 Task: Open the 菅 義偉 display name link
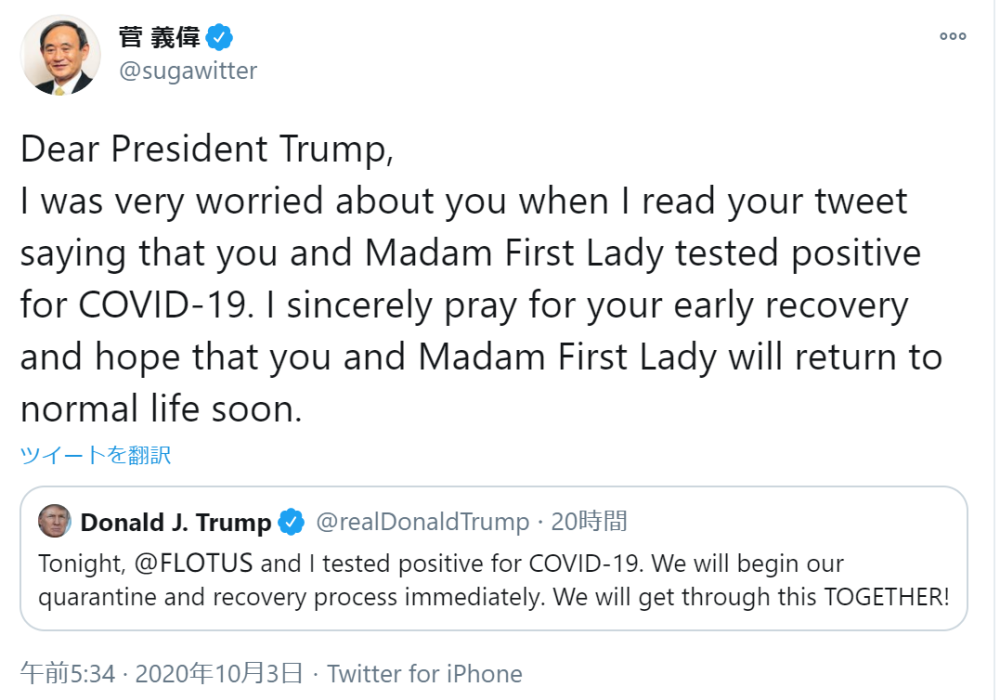(x=159, y=38)
